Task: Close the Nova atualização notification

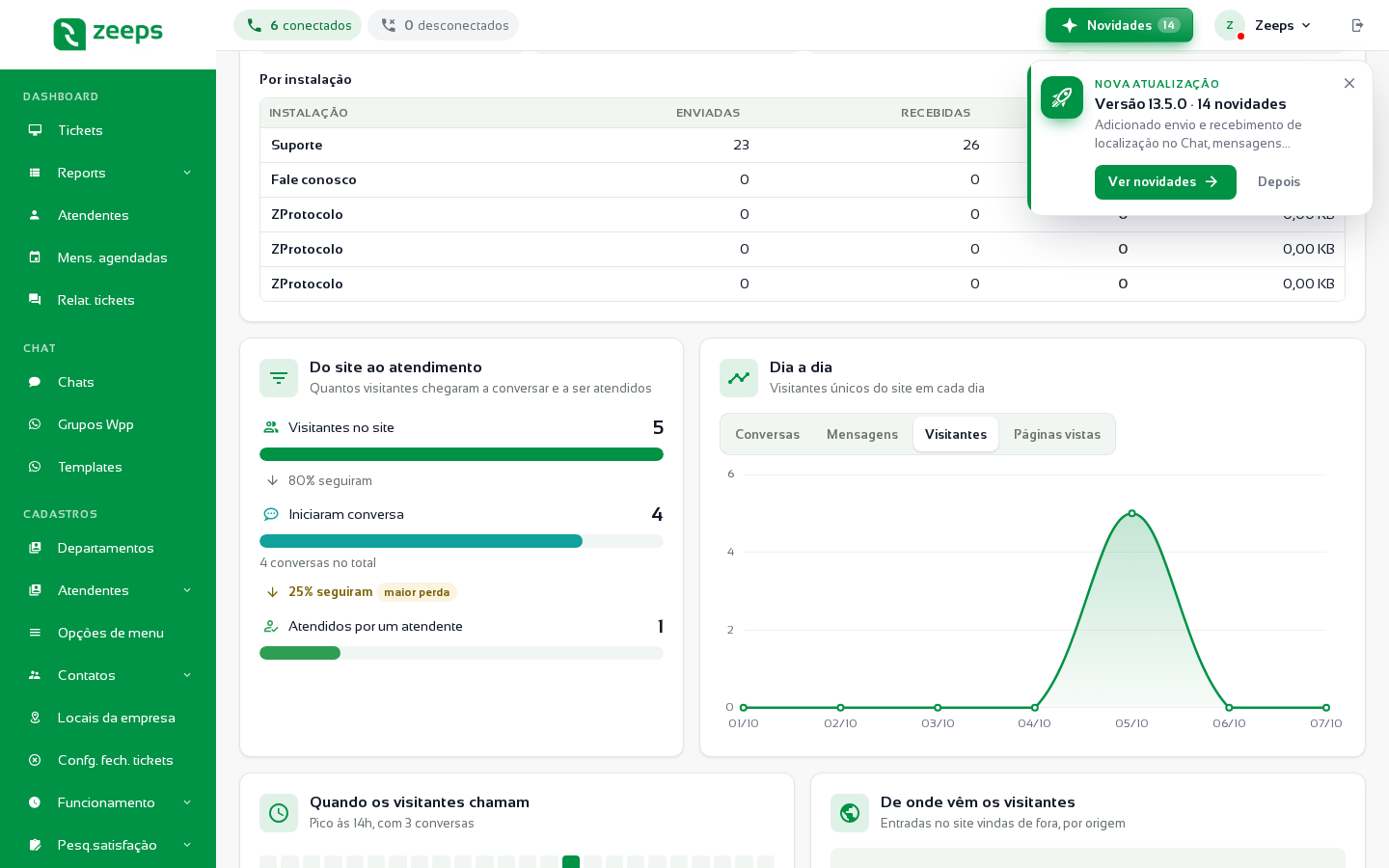Action: click(x=1349, y=84)
